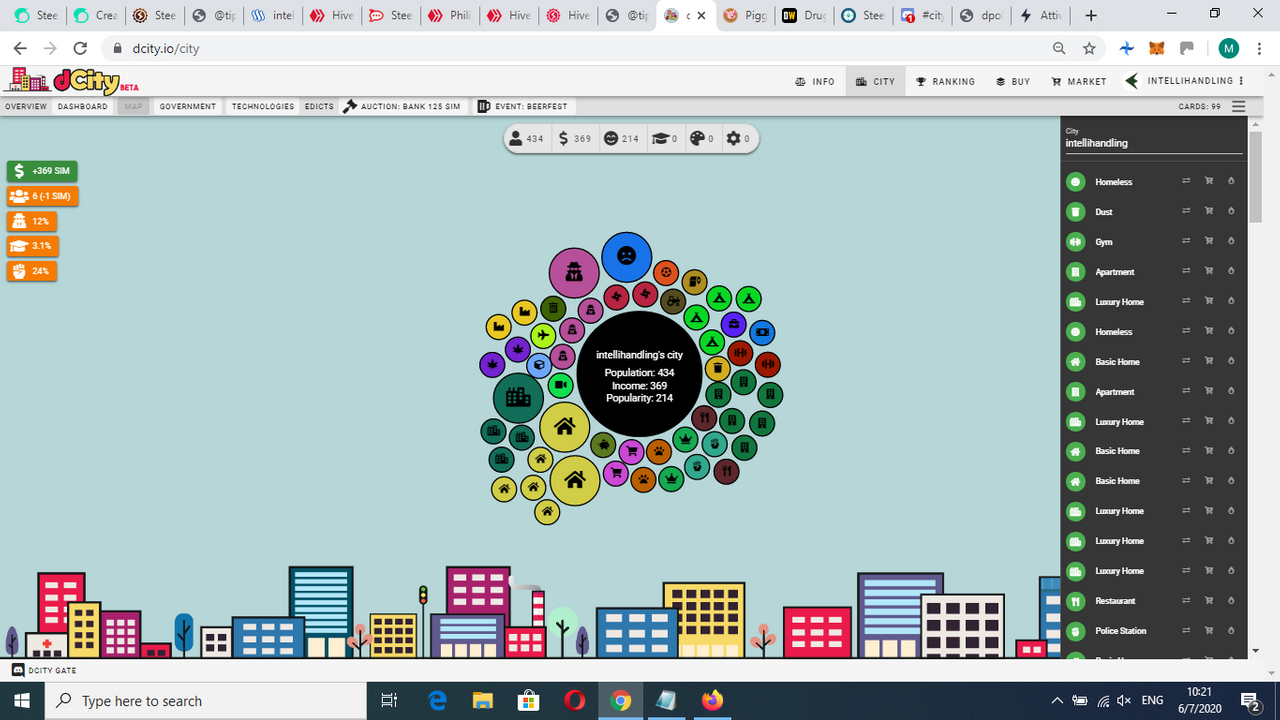Click the income 369 dollar stat
This screenshot has height=720, width=1280.
(x=574, y=139)
